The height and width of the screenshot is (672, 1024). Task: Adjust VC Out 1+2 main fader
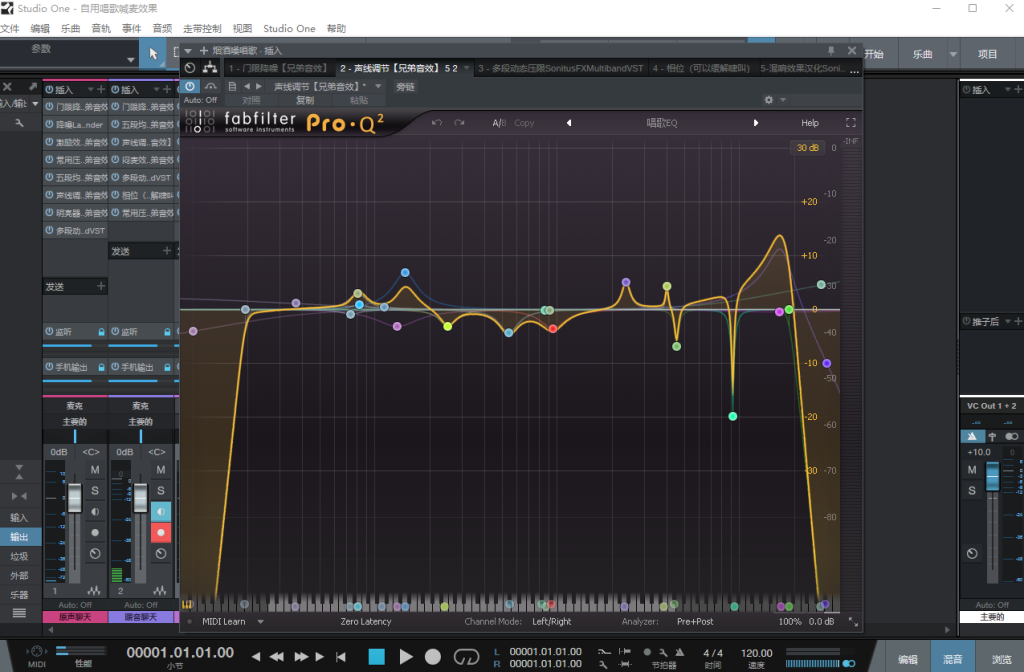tap(993, 477)
